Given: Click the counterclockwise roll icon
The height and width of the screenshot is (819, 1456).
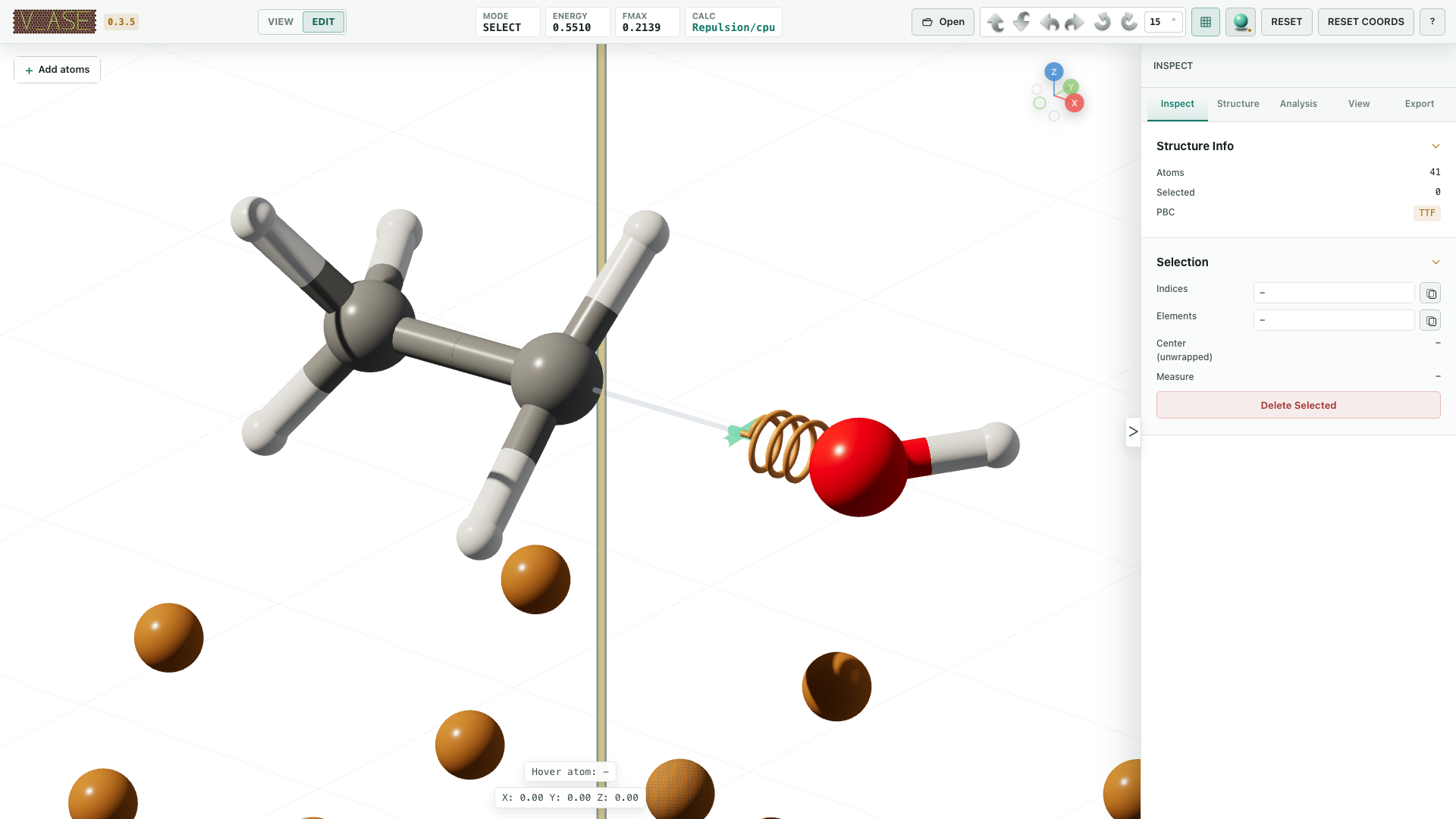Looking at the screenshot, I should click(1103, 22).
